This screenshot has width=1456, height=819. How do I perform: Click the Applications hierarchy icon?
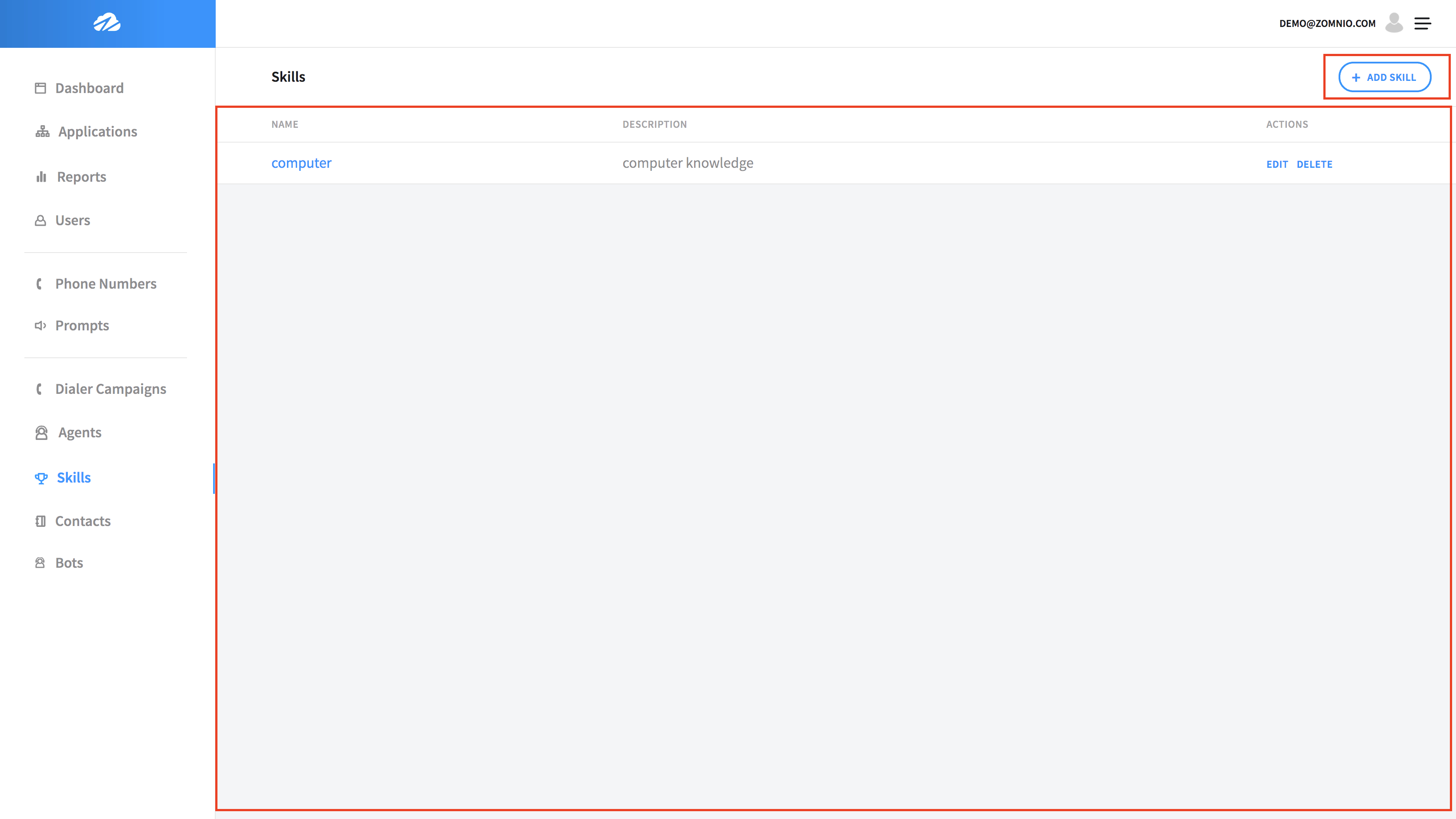tap(42, 132)
